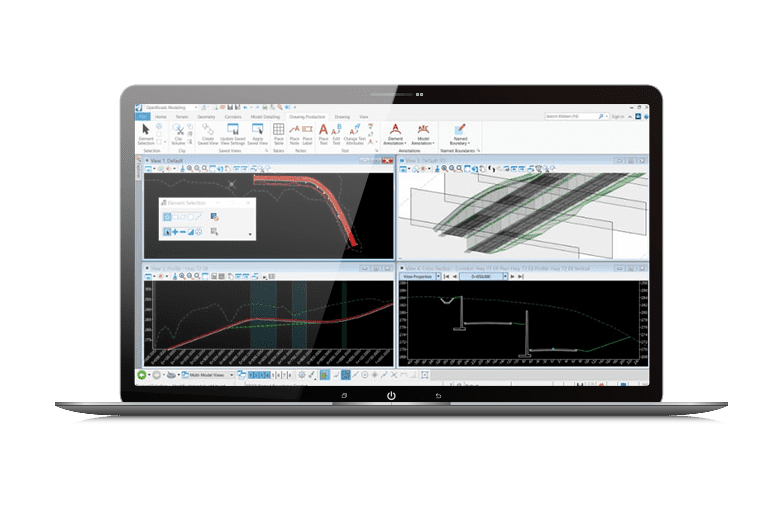Viewport: 782px width, 508px height.
Task: Toggle Add mode in Element Selection dialog
Action: 176,232
